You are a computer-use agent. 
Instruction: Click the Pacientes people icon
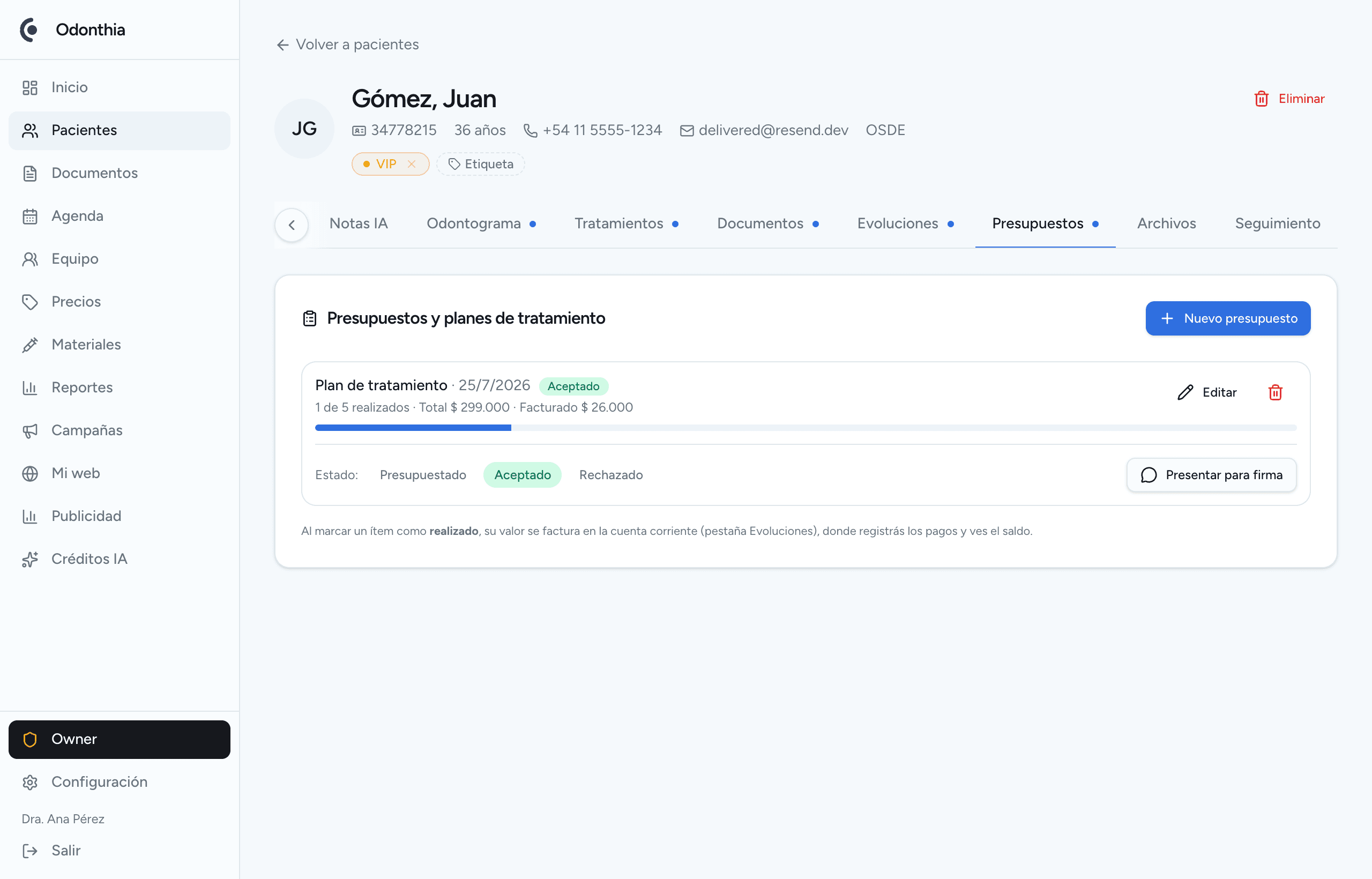tap(29, 130)
